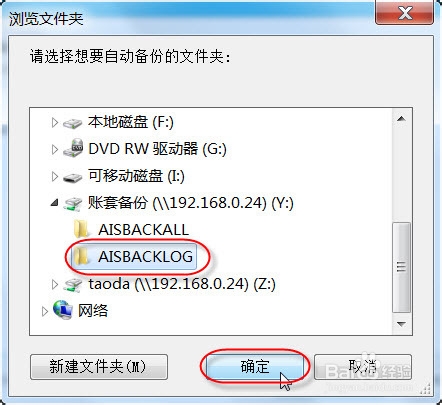Viewport: 442px width, 405px height.
Task: Click the scrollbar up arrow
Action: tap(402, 119)
